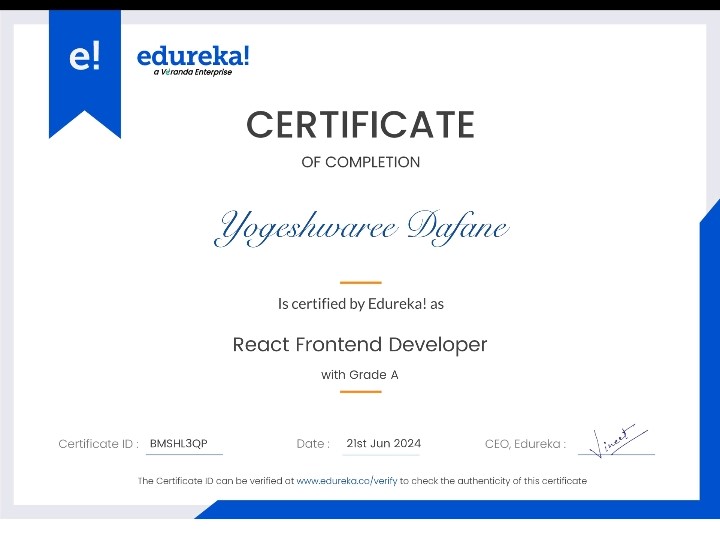Select the name Yogeshwaree Dafane
This screenshot has height=557, width=720.
coord(361,228)
